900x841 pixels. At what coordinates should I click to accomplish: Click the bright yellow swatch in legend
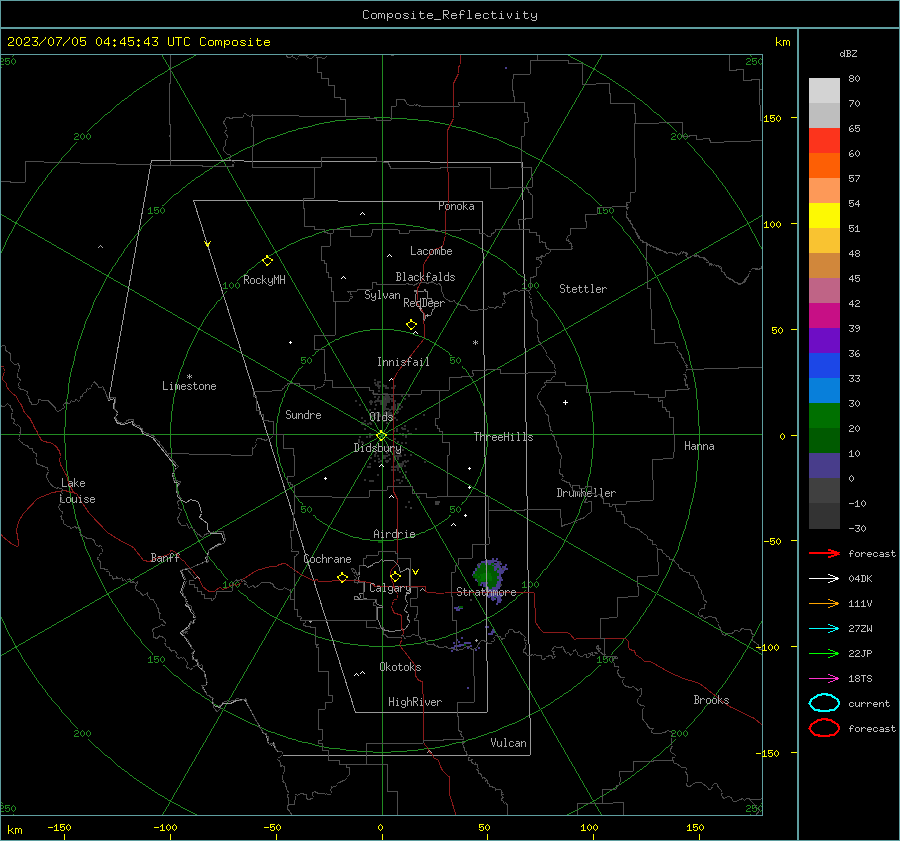824,216
